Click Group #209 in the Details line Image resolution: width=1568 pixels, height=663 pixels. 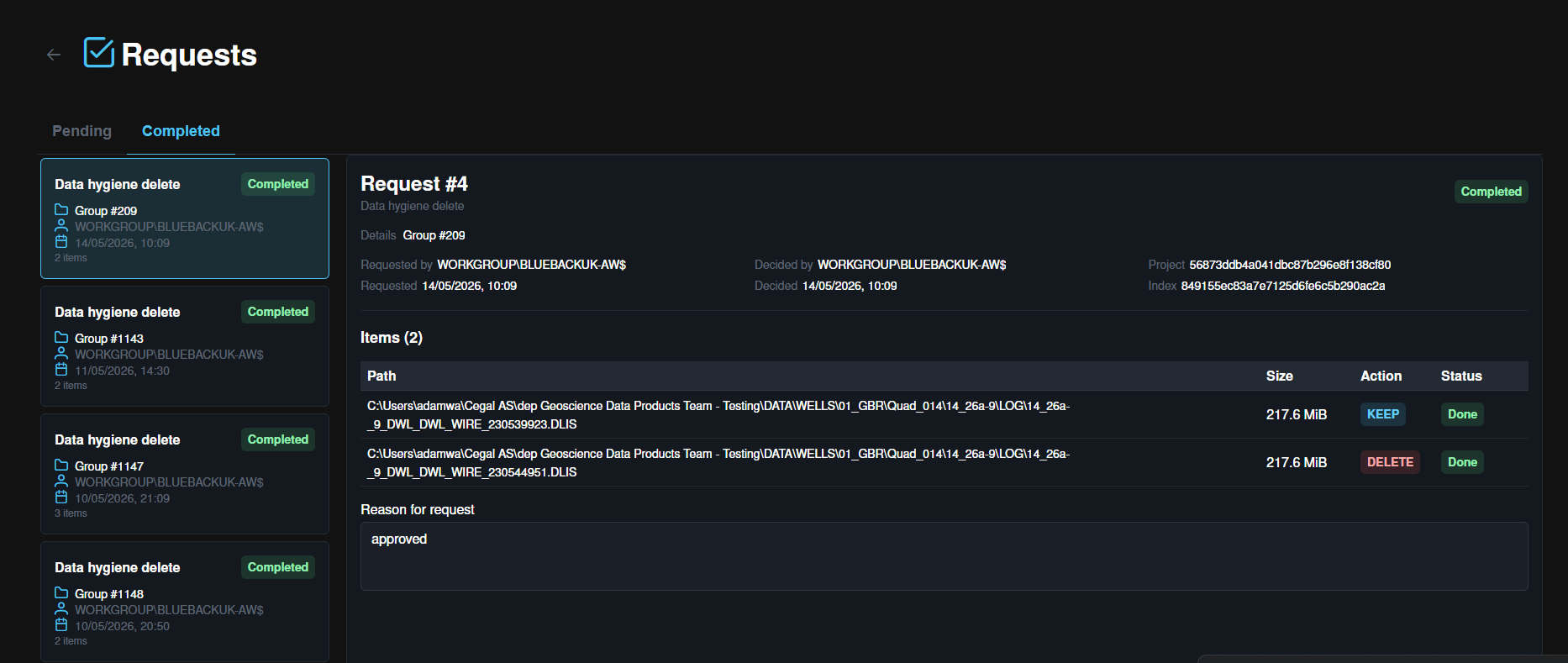(x=434, y=235)
